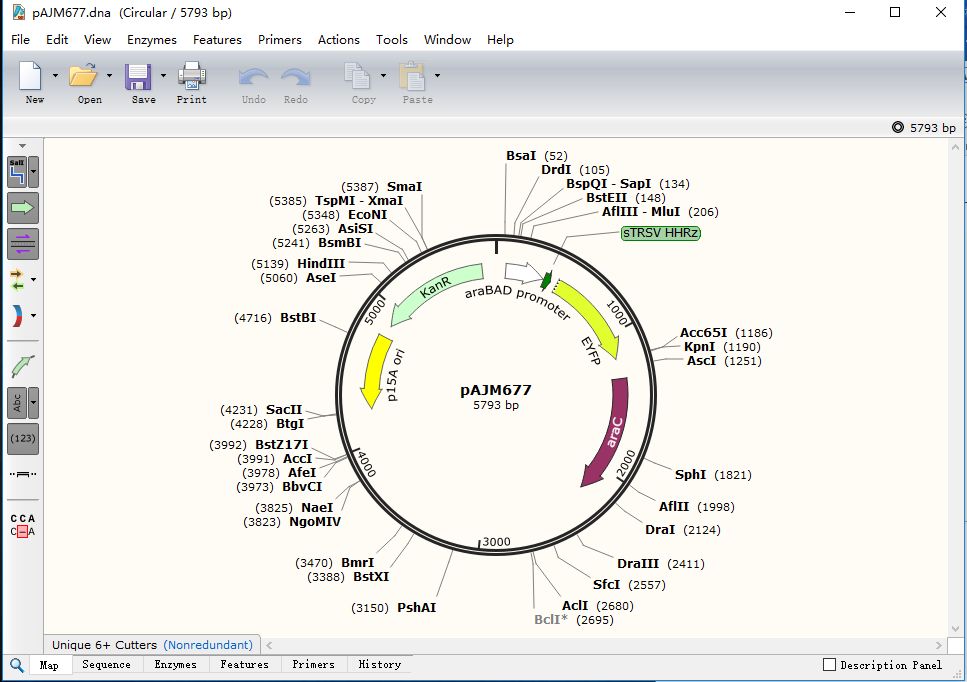Open the Tools menu
The height and width of the screenshot is (682, 967).
point(392,39)
